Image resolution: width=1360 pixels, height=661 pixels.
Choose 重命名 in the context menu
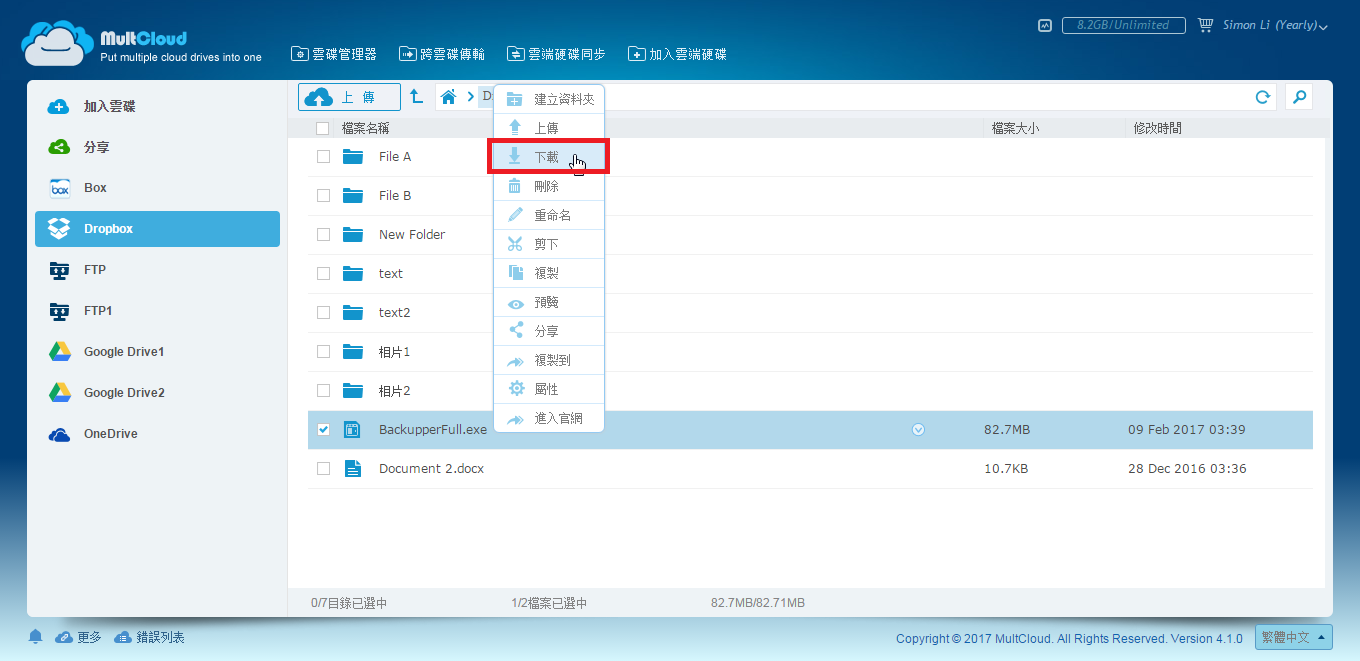[x=549, y=215]
